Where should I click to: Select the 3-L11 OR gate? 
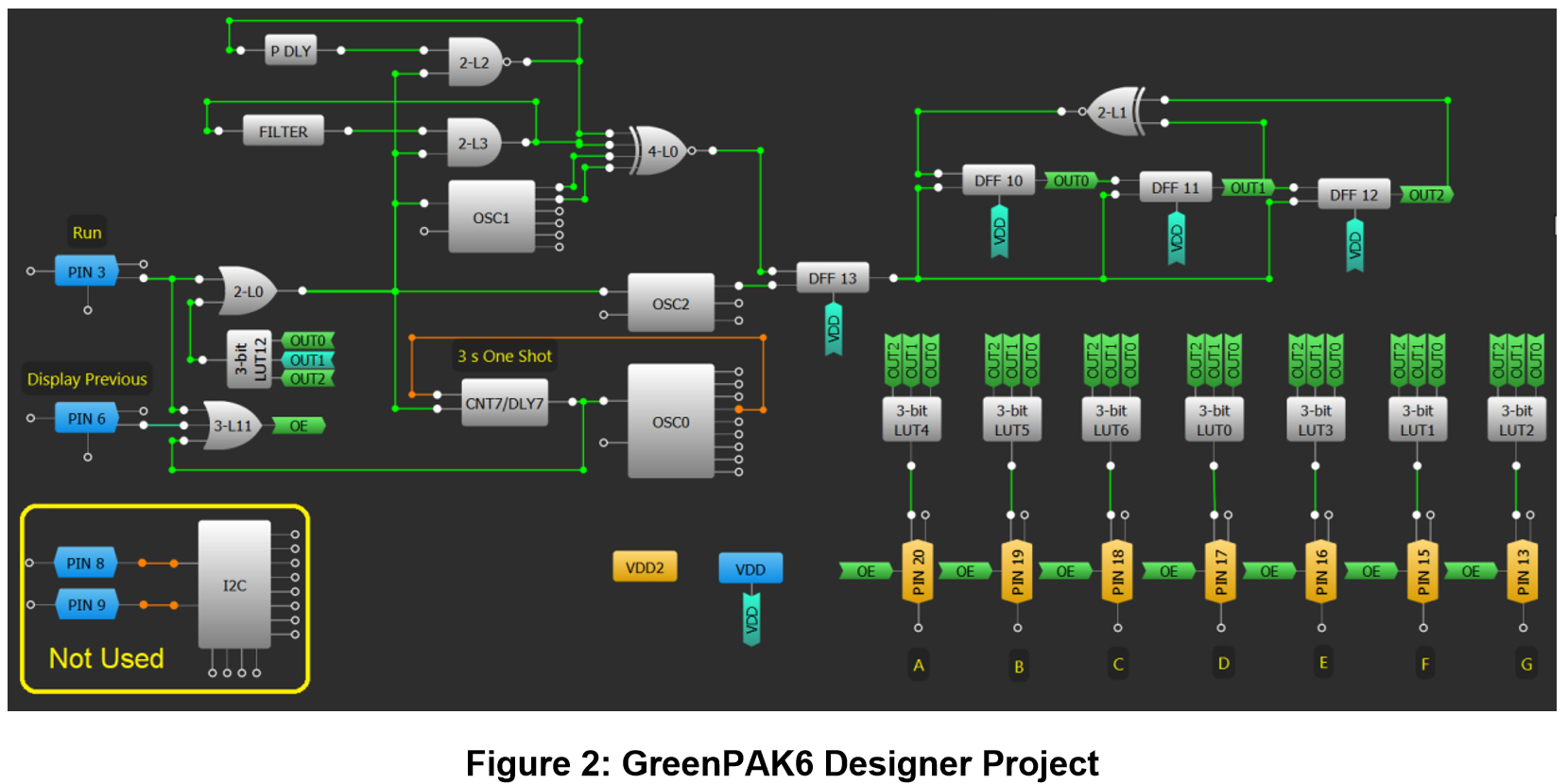(x=233, y=426)
